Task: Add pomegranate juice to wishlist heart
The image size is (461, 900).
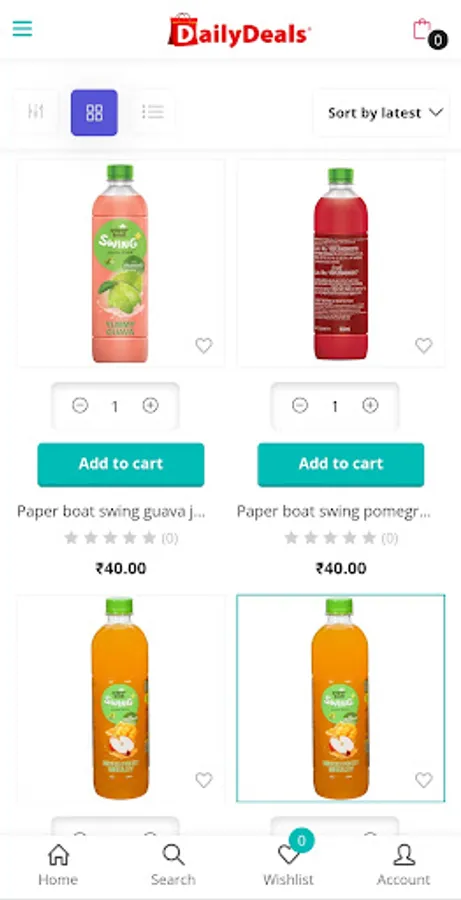Action: pyautogui.click(x=424, y=346)
